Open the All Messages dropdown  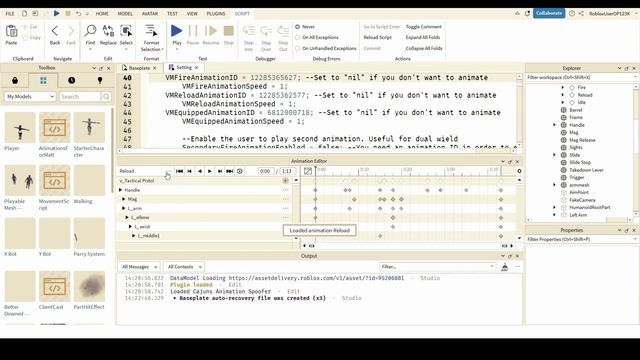coord(139,267)
